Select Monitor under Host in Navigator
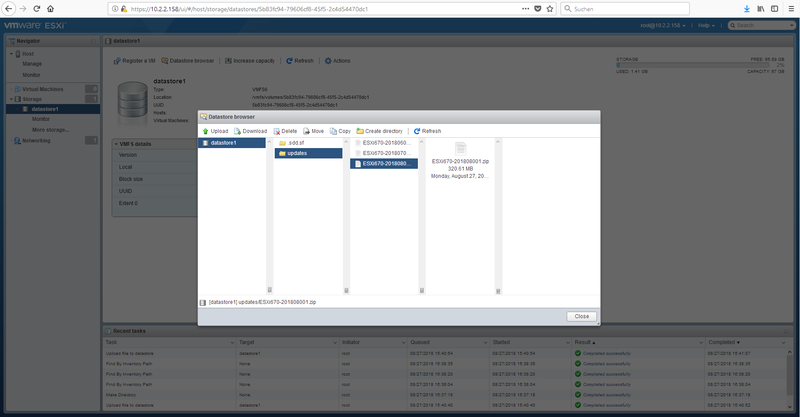This screenshot has width=800, height=417. pos(31,75)
